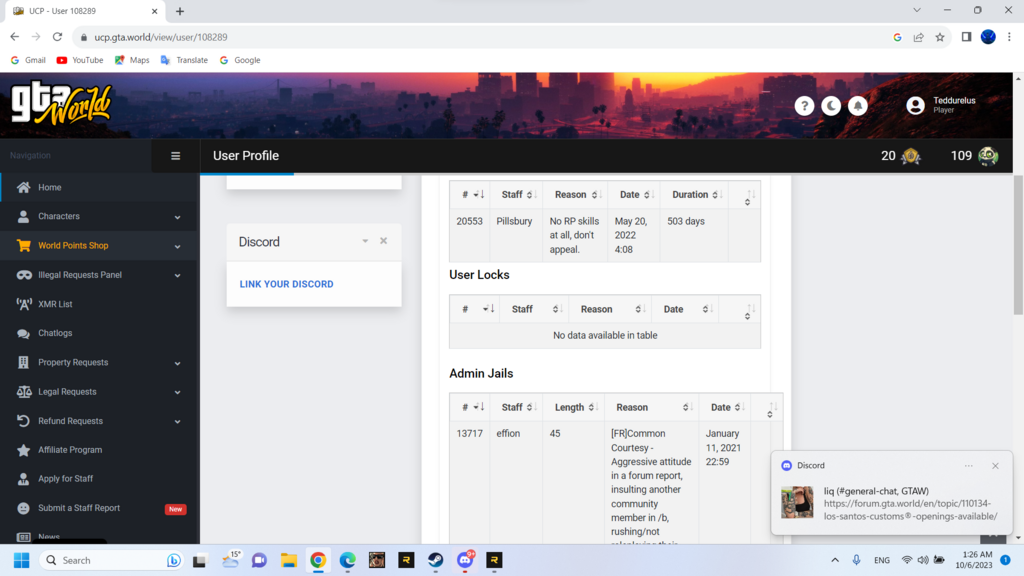Viewport: 1024px width, 576px height.
Task: Click the Windows taskbar Search box
Action: pos(111,560)
